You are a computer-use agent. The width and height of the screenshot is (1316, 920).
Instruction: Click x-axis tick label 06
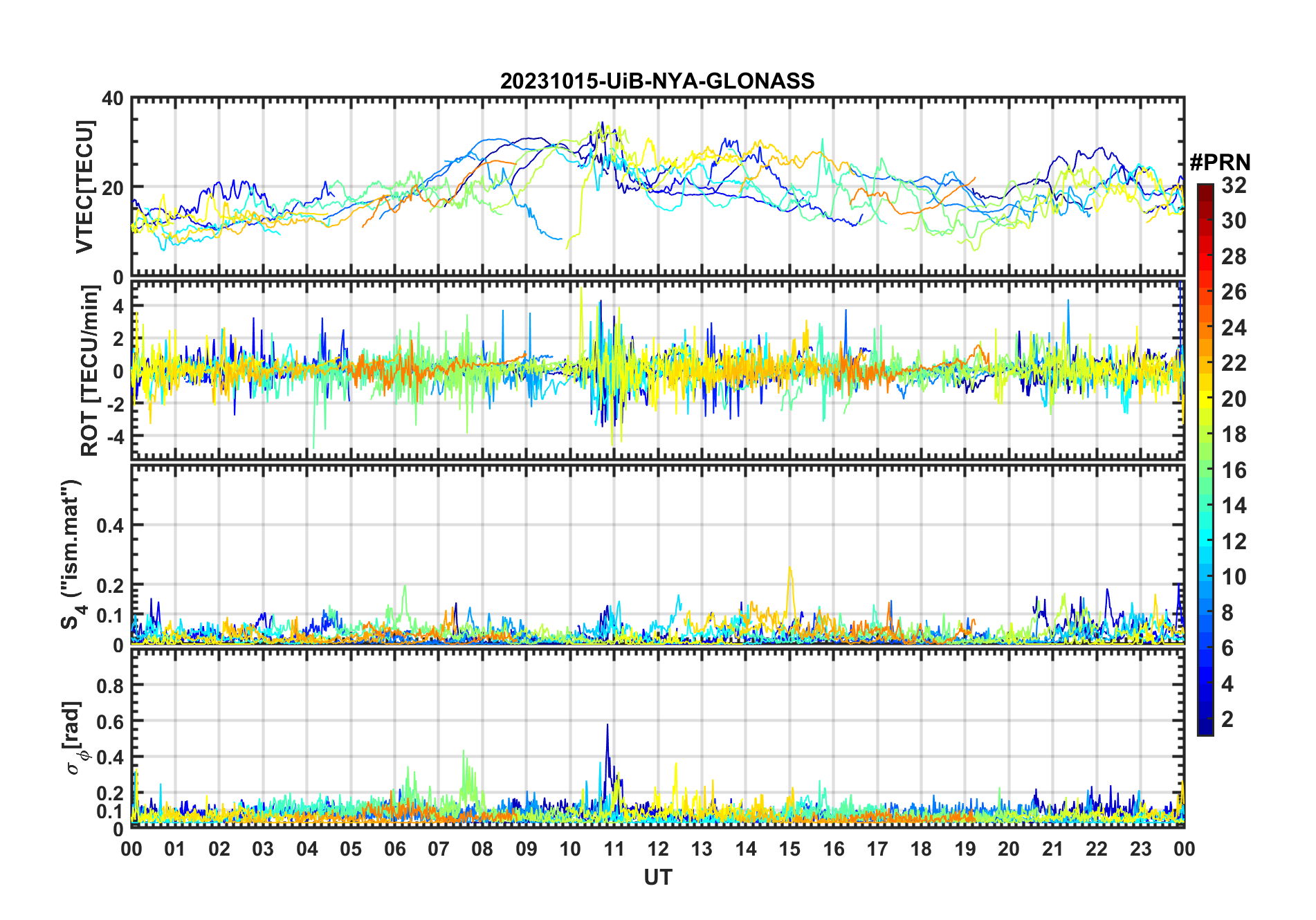pos(394,849)
